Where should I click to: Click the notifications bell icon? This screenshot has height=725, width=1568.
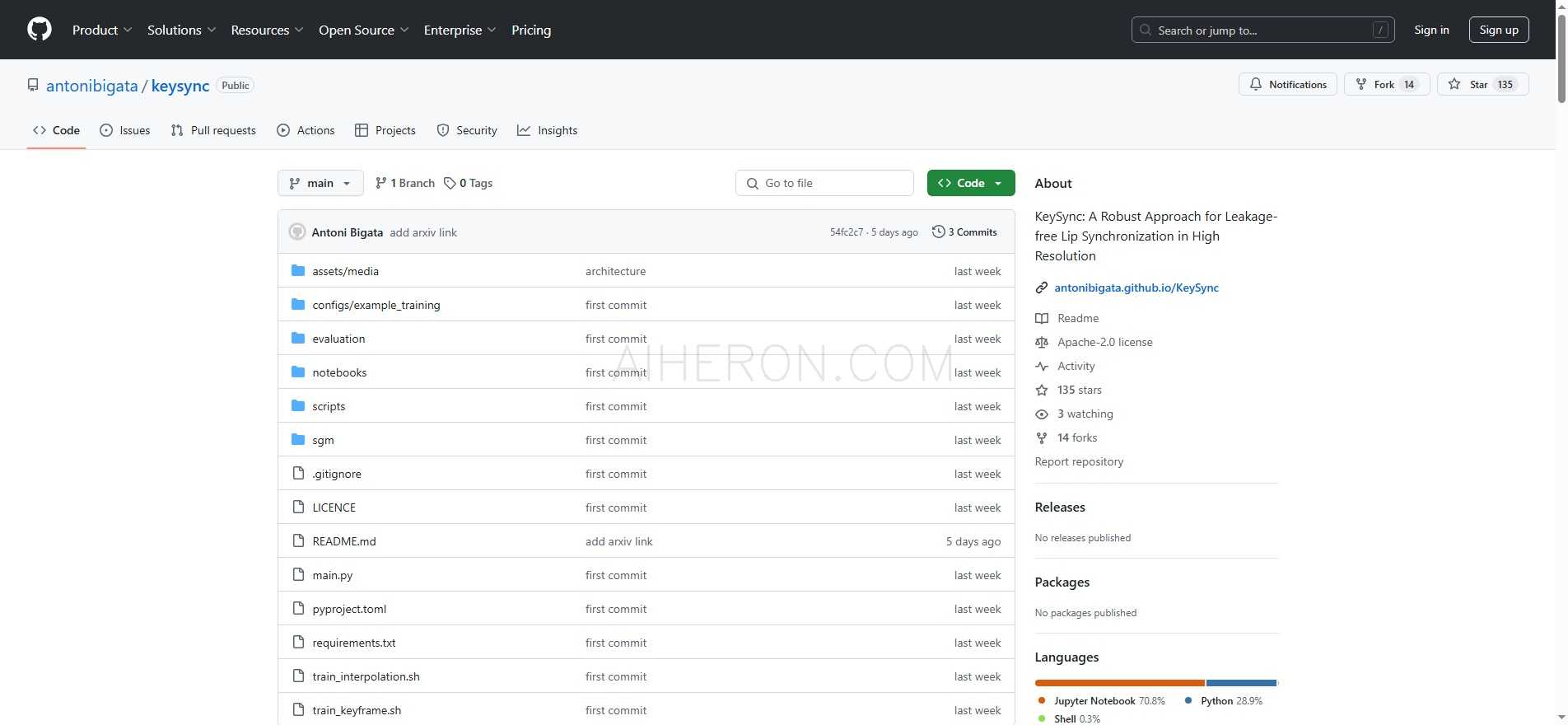coord(1256,84)
